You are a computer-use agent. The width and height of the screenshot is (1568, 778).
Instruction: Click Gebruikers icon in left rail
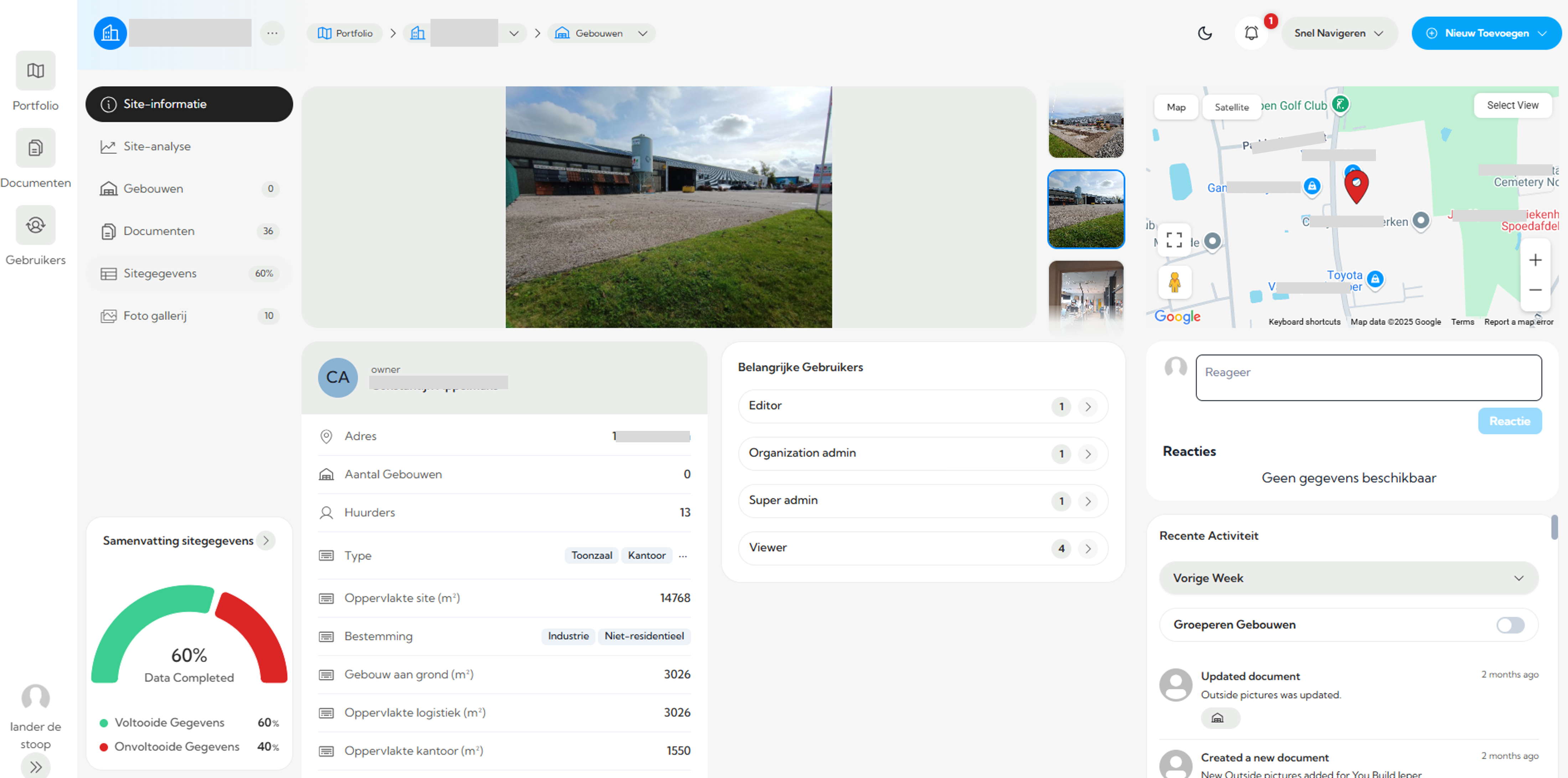pos(35,225)
